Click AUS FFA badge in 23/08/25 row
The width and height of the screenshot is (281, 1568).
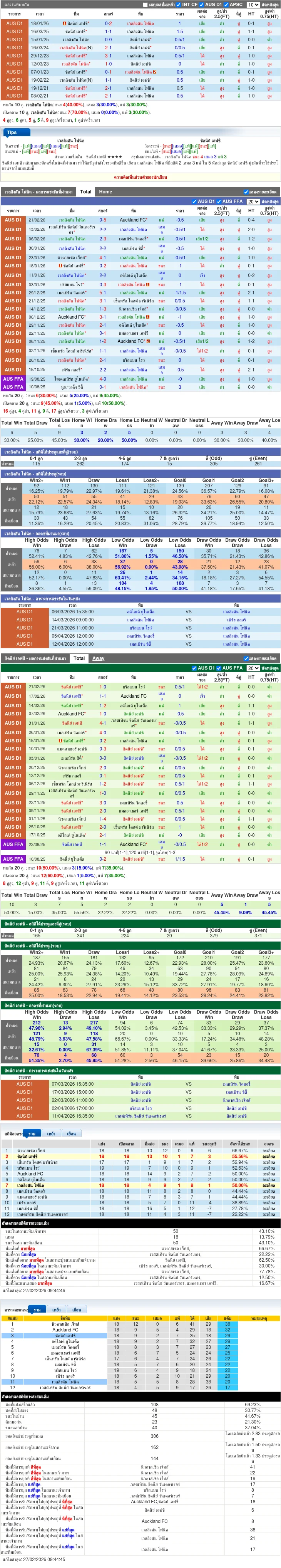(x=13, y=844)
